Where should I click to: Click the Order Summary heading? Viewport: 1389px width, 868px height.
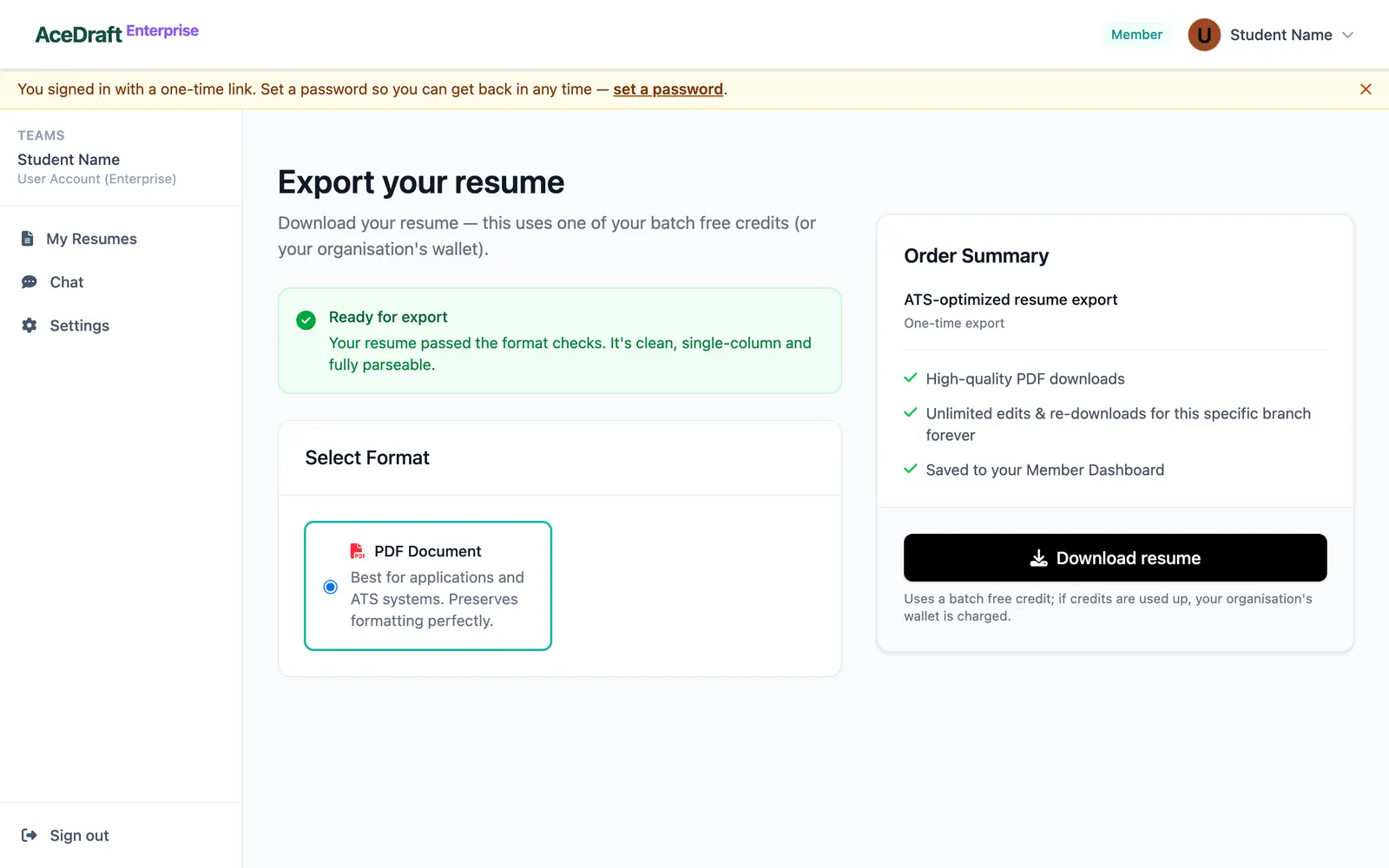pyautogui.click(x=976, y=256)
